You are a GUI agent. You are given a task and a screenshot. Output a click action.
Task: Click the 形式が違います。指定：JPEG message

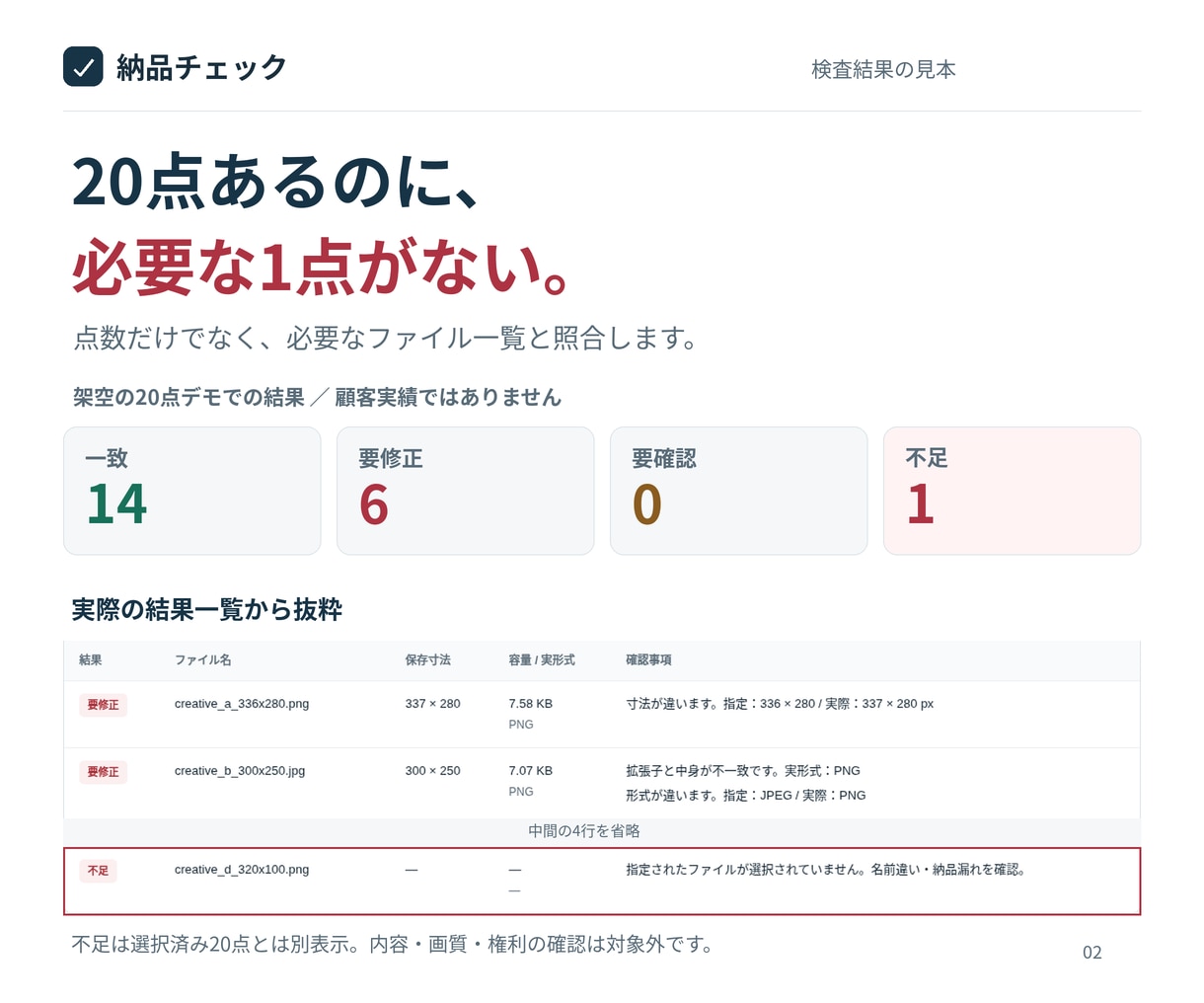(x=746, y=796)
